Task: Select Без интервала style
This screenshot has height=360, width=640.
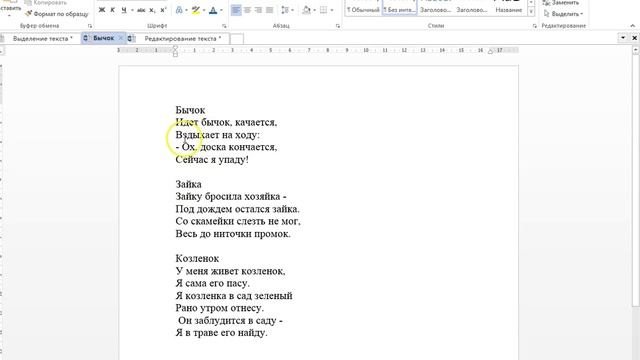Action: click(x=400, y=8)
